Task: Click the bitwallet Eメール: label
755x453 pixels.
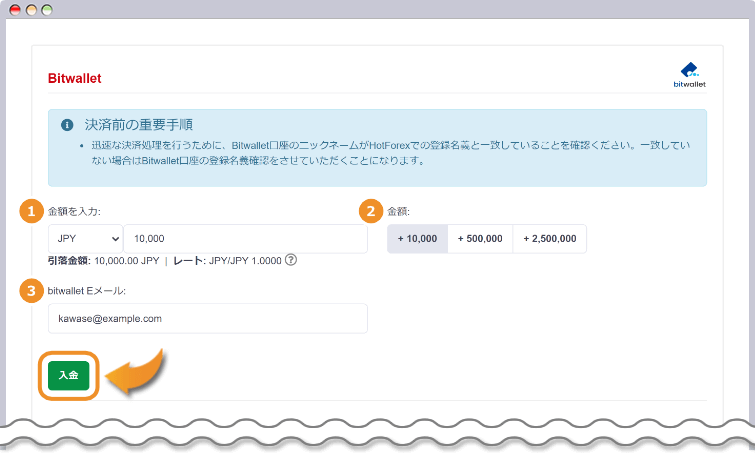Action: click(x=87, y=291)
